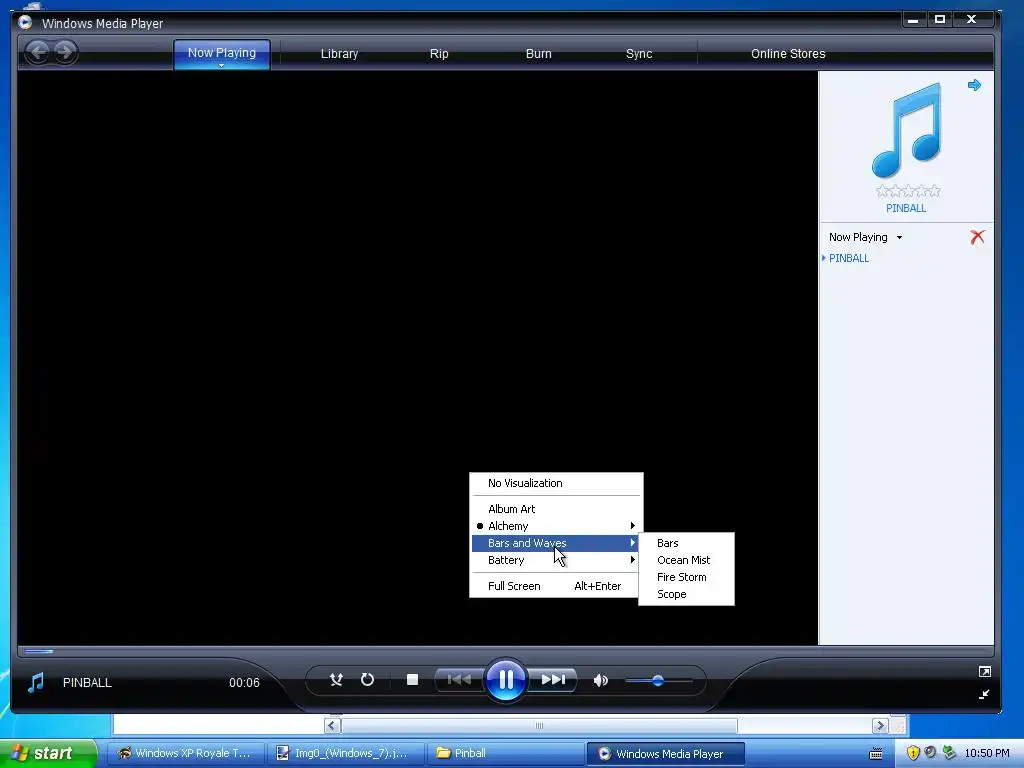Click the clock showing 10:50 PM
Screen dimensions: 1024x768
pos(987,753)
